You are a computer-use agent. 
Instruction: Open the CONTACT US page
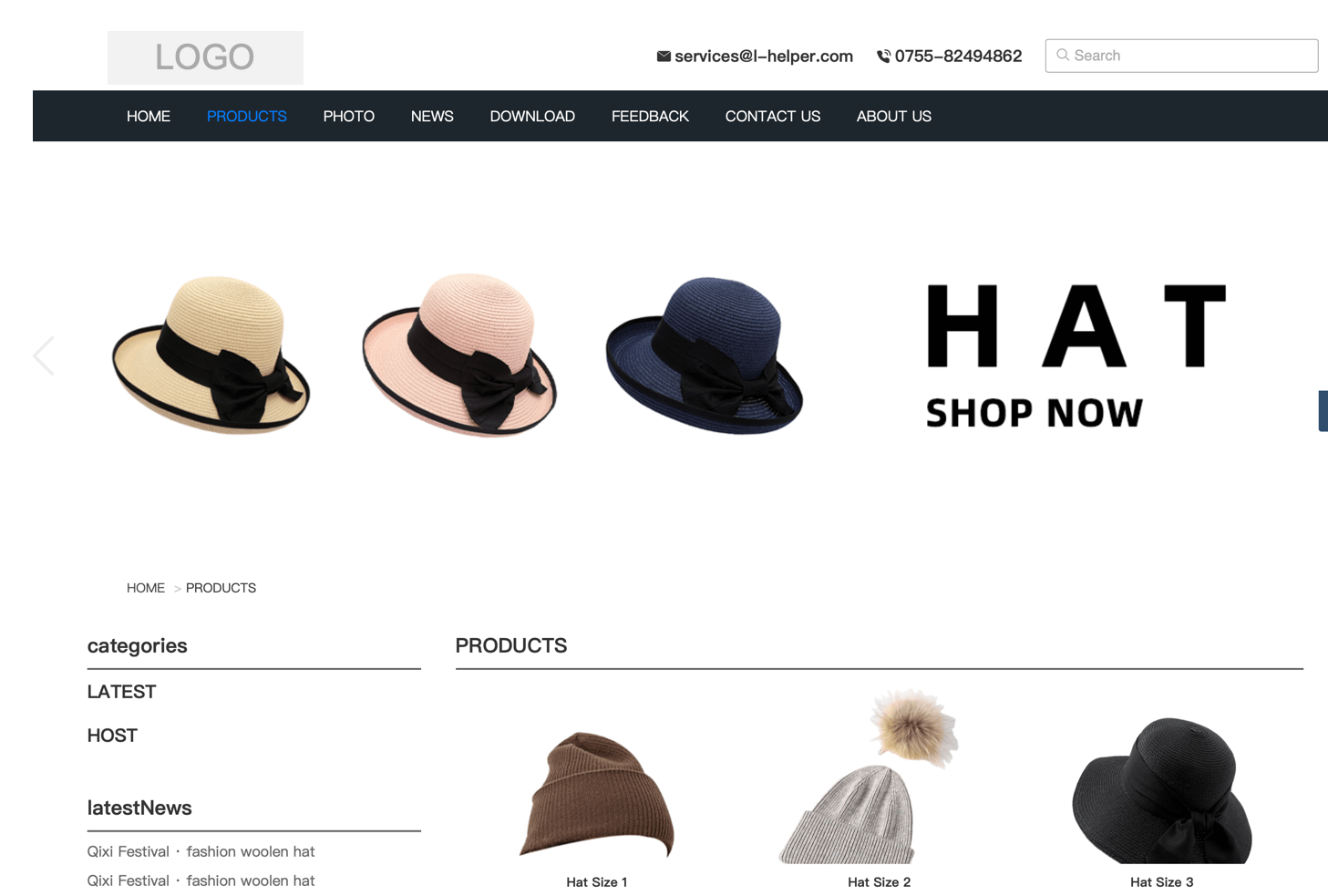(x=772, y=117)
